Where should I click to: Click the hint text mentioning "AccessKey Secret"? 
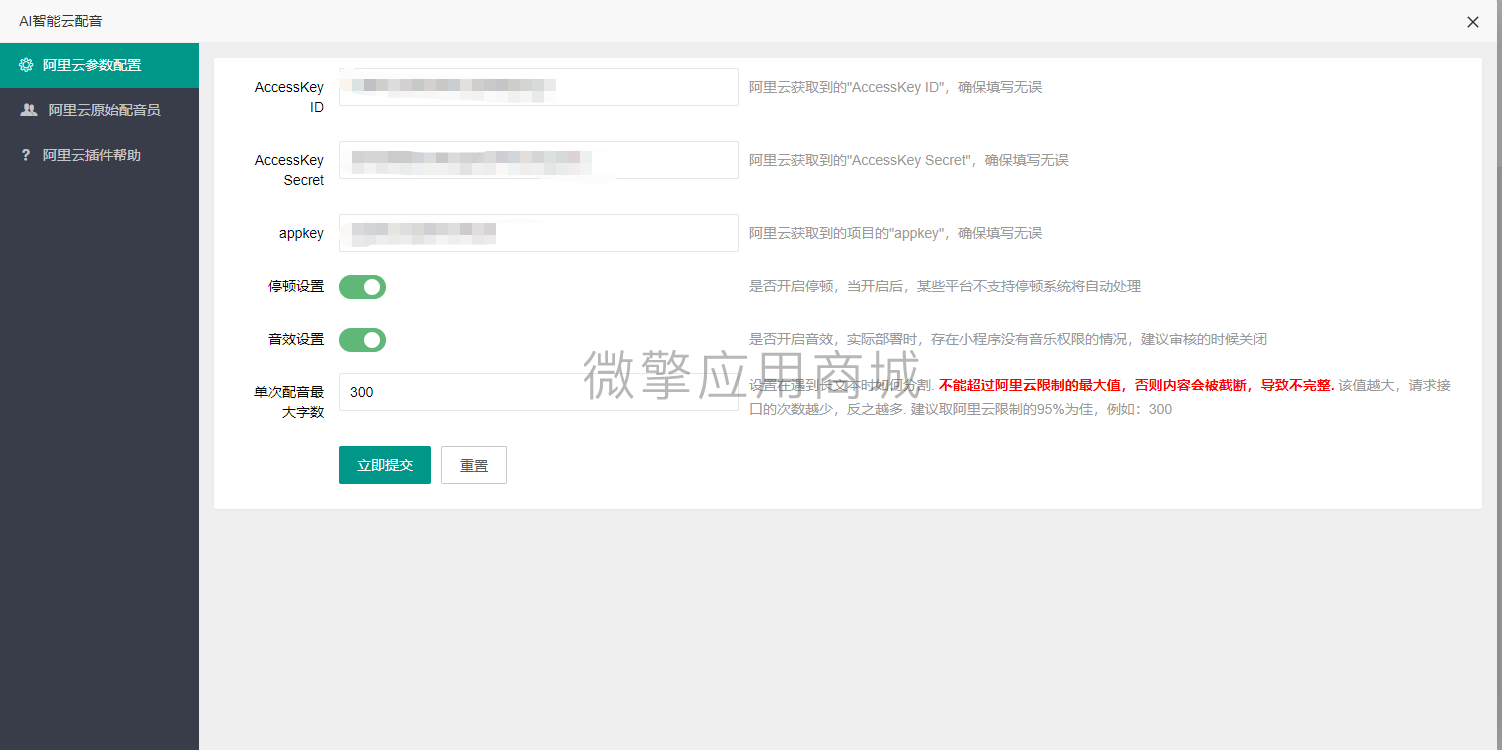click(x=908, y=160)
